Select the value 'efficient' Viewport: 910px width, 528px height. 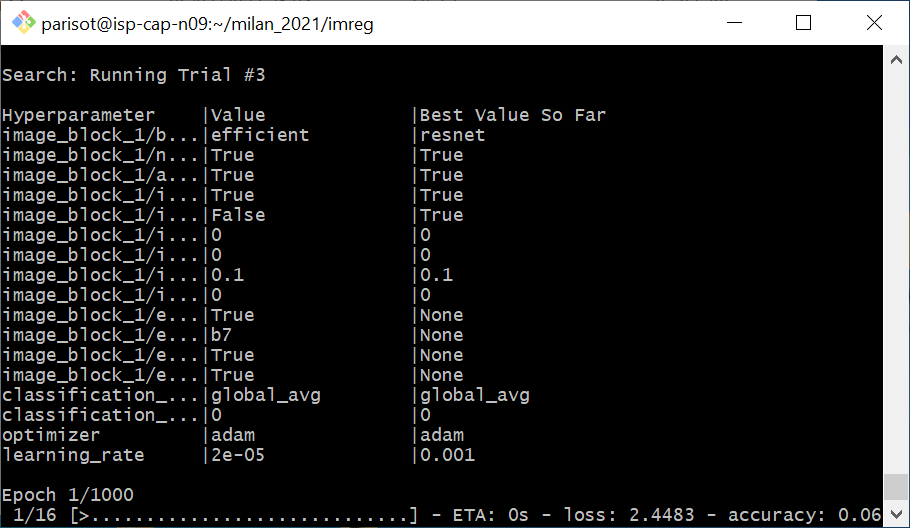coord(260,135)
